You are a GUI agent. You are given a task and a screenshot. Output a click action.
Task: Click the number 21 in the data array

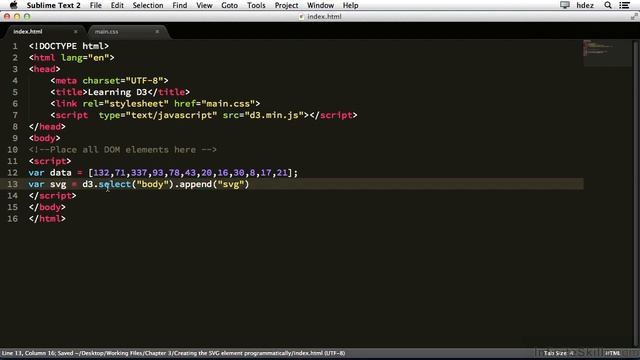[x=282, y=173]
